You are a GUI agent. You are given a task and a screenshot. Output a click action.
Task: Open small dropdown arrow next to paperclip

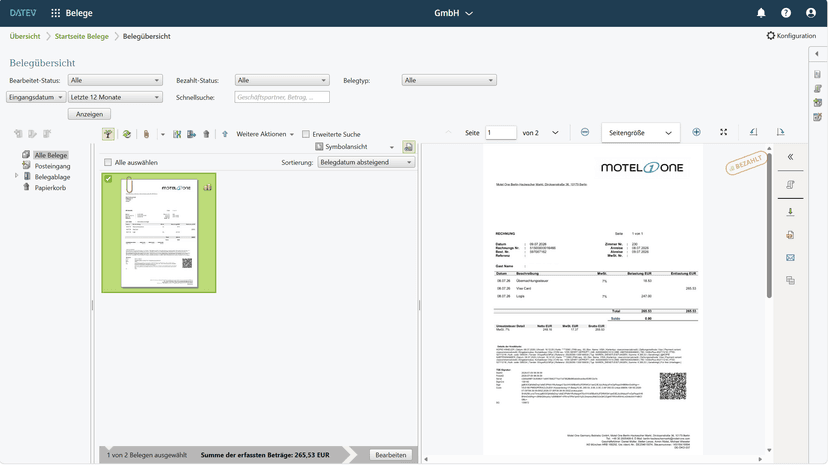(162, 134)
